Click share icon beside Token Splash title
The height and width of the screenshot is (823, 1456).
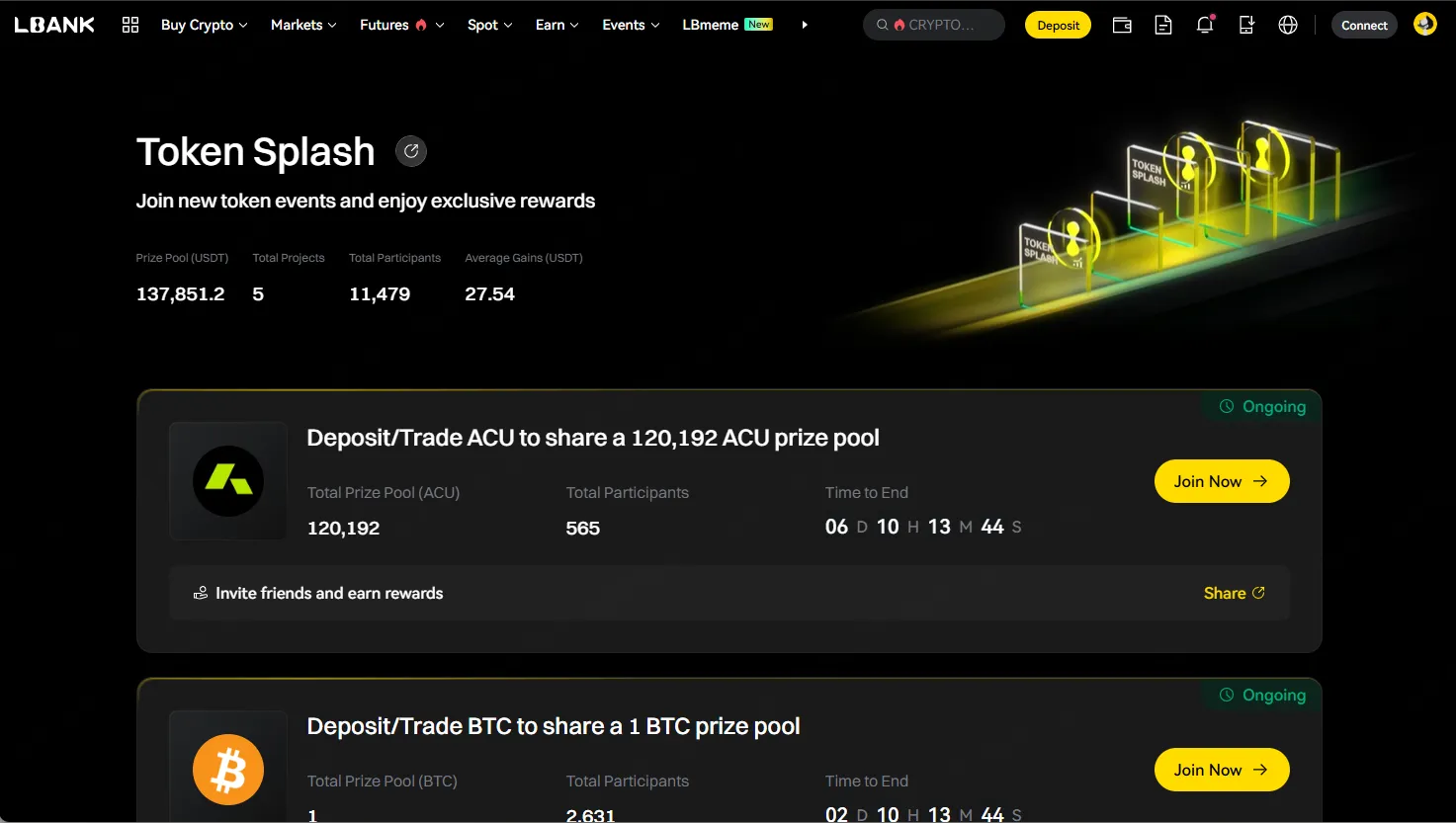411,151
